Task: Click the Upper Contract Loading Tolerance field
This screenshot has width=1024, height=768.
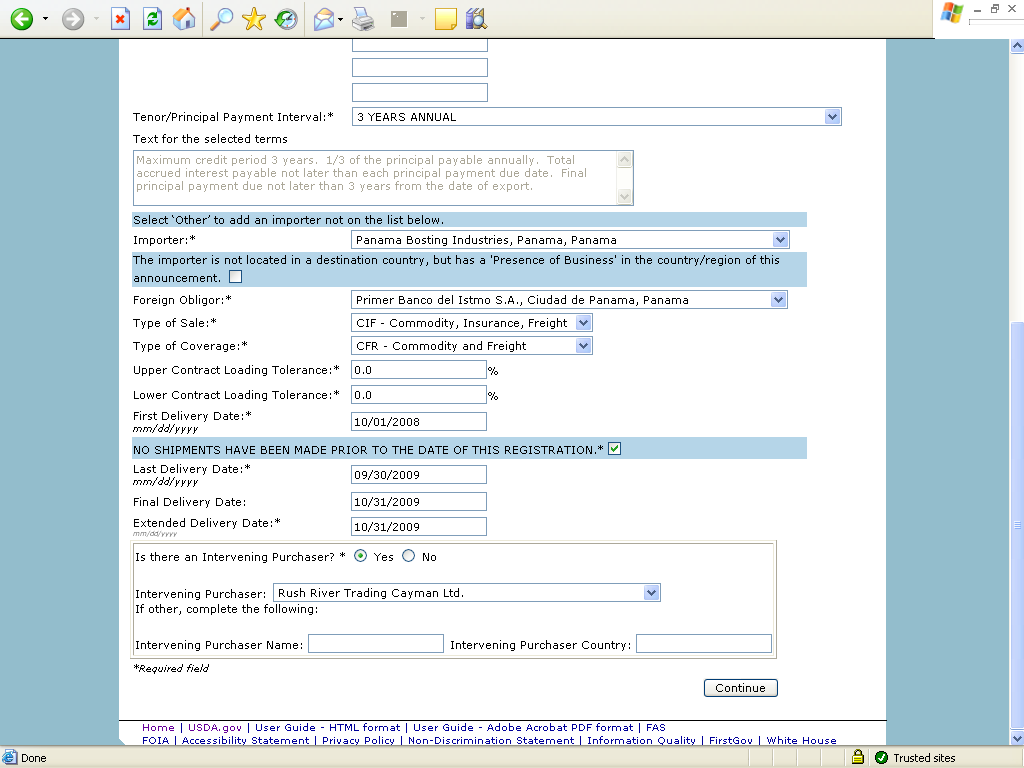Action: point(419,370)
